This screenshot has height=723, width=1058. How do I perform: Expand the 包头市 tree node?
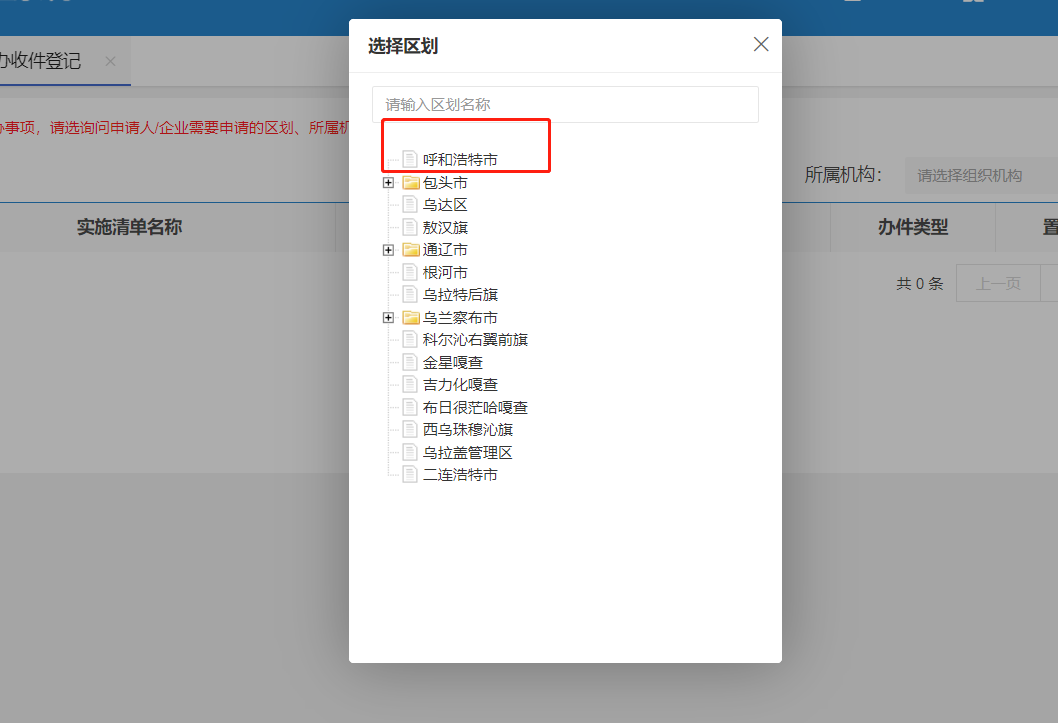pos(388,183)
